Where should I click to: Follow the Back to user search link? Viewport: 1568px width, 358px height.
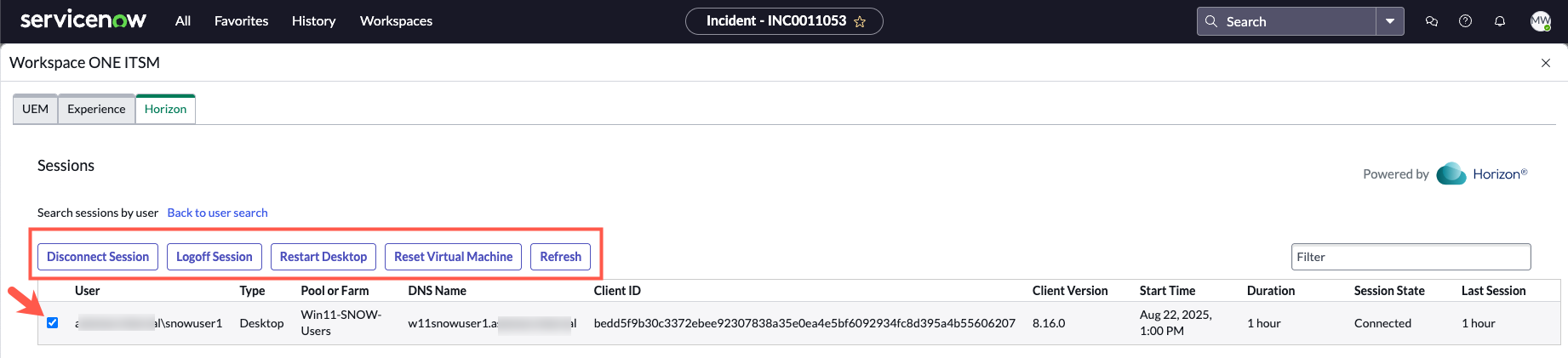pyautogui.click(x=217, y=213)
